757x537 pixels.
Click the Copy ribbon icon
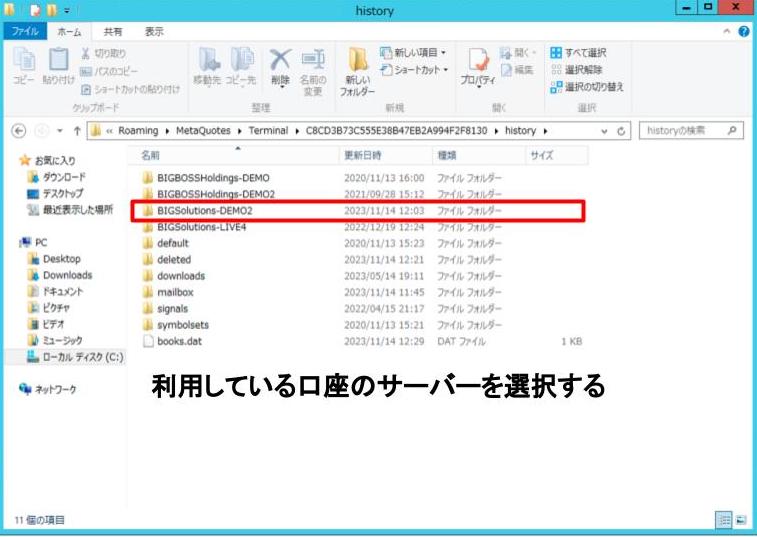[24, 66]
